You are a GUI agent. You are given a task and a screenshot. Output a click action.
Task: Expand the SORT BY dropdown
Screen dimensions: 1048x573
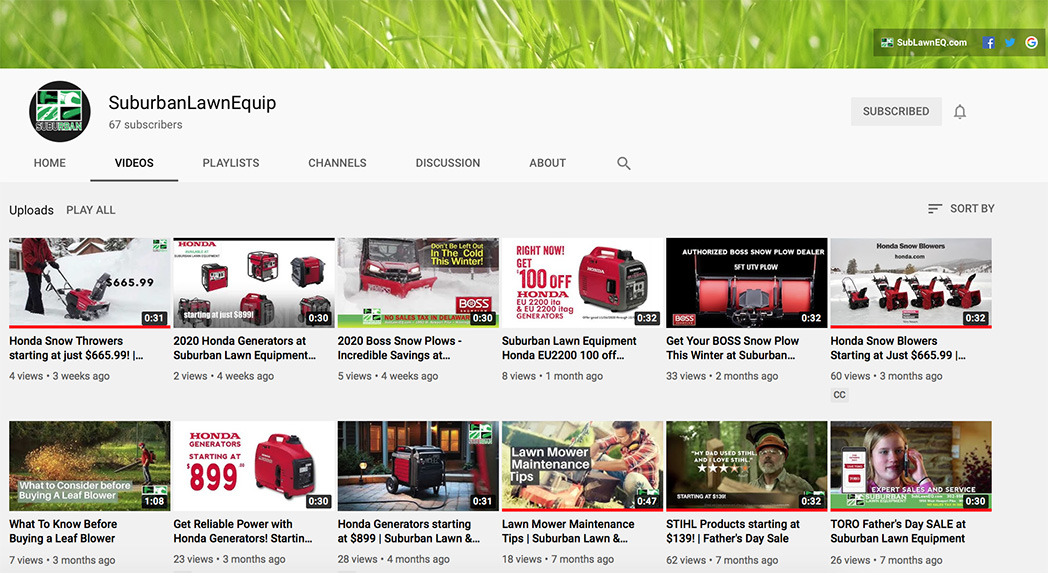click(961, 209)
